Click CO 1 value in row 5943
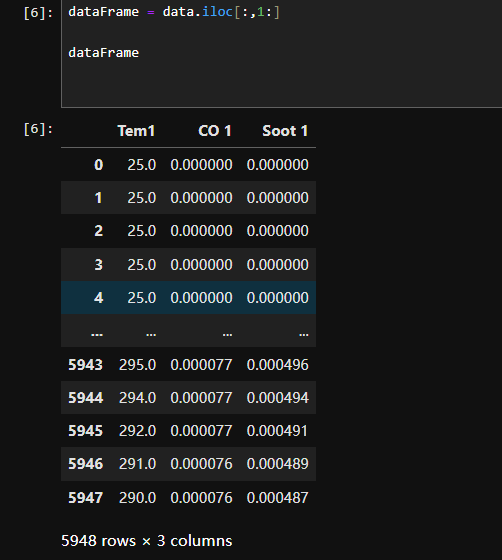The width and height of the screenshot is (502, 560). [x=201, y=365]
